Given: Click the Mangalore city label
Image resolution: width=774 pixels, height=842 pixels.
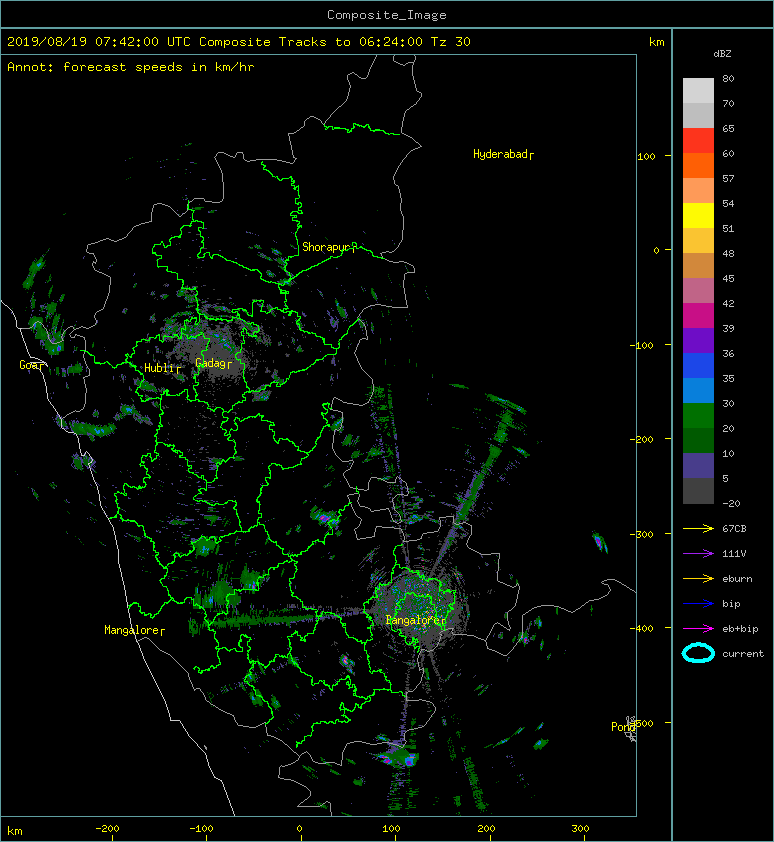Looking at the screenshot, I should click(132, 630).
